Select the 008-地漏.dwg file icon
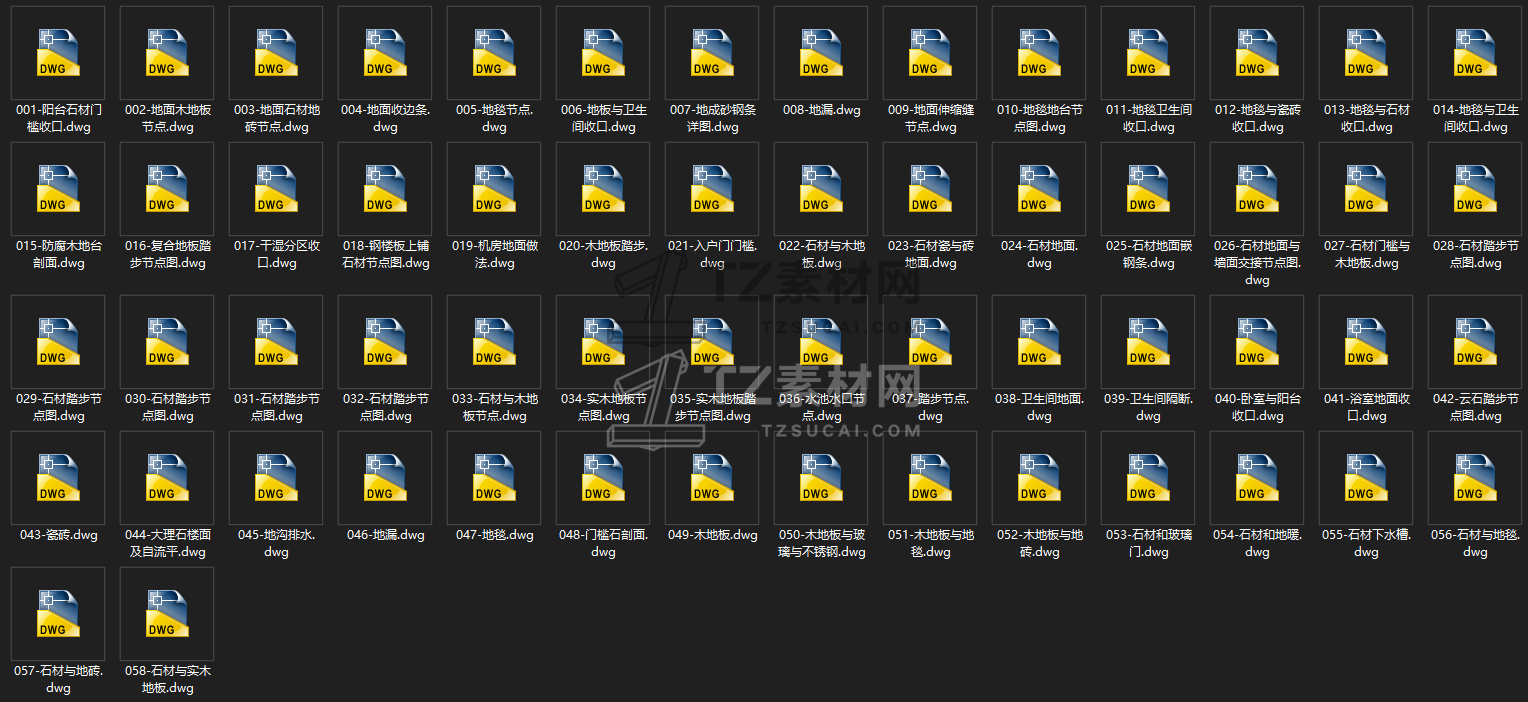The image size is (1528, 702). click(x=821, y=53)
